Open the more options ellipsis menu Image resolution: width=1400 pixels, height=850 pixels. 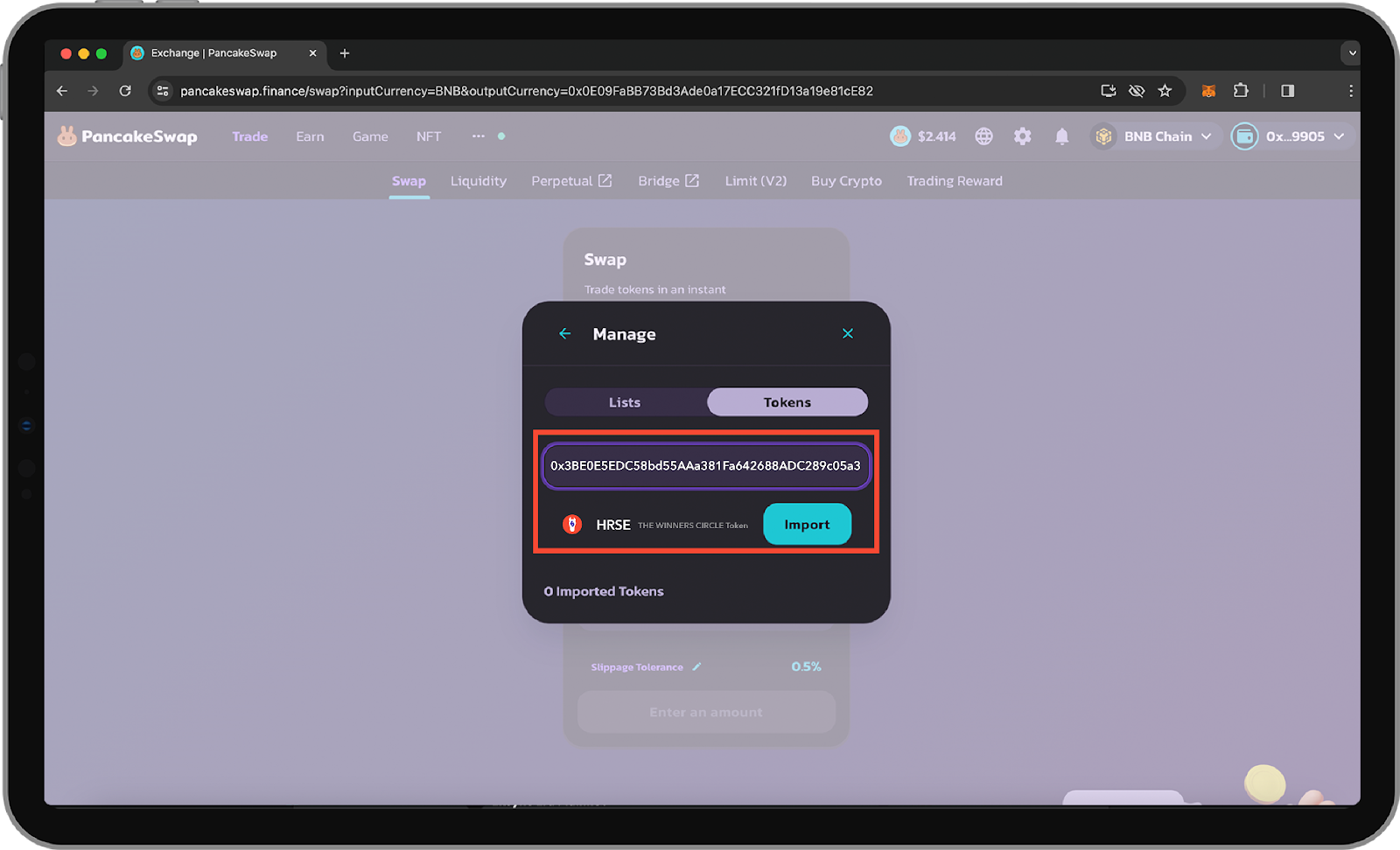[x=478, y=136]
